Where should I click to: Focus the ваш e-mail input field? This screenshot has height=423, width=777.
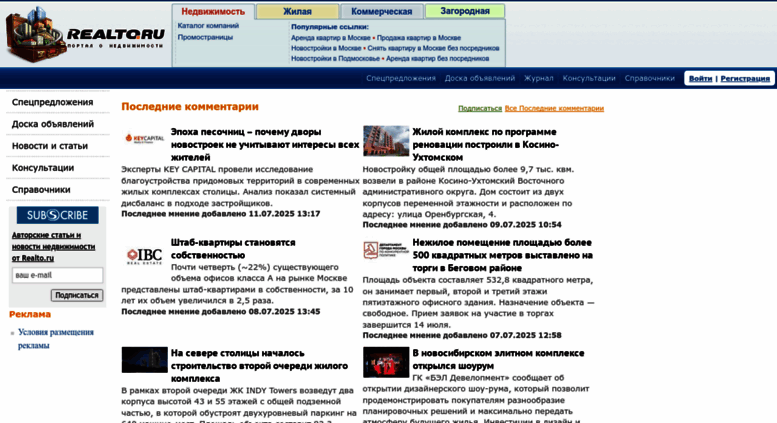pos(57,275)
